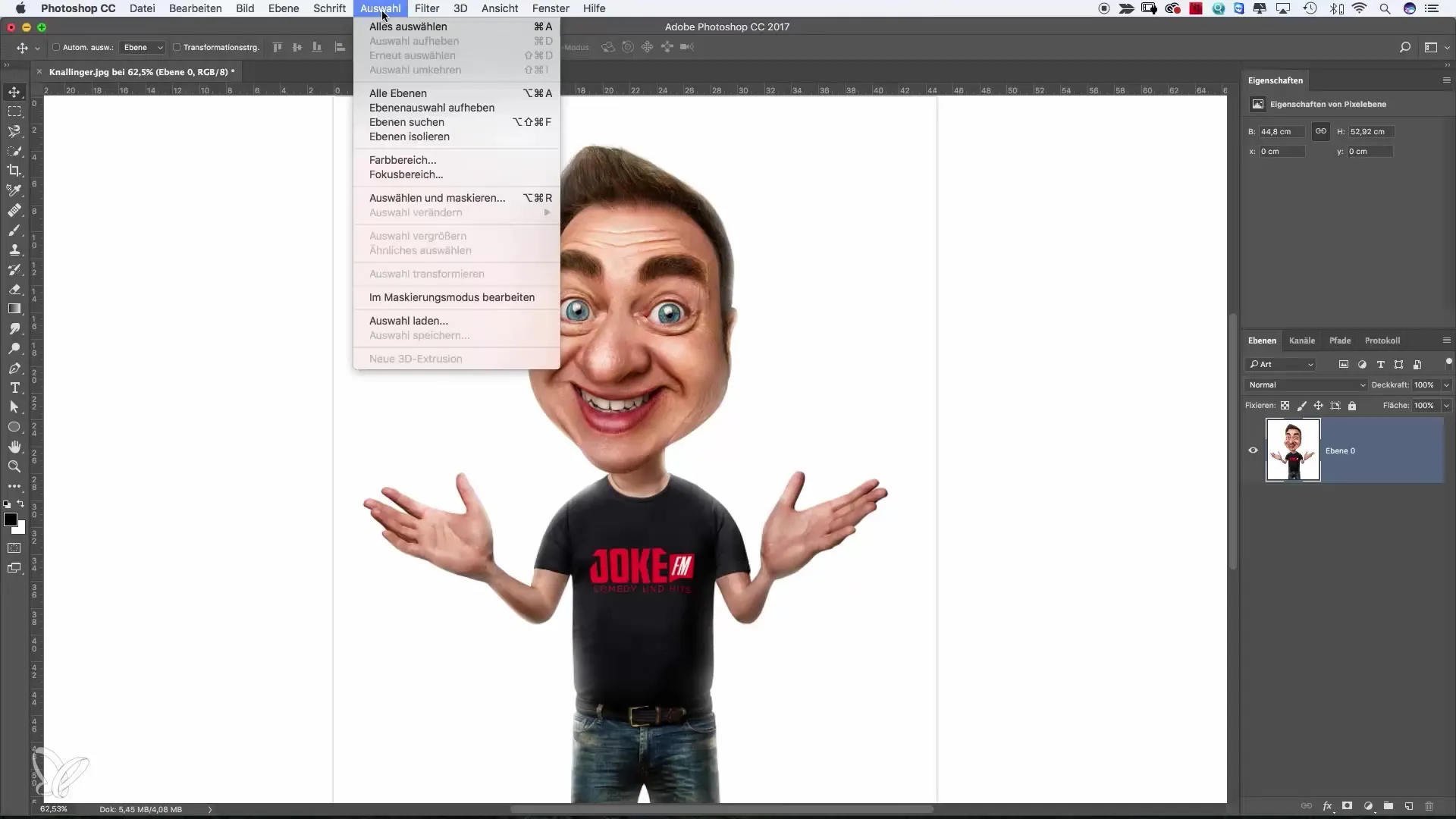Switch to the Protokoll tab
The width and height of the screenshot is (1456, 819).
click(1382, 340)
